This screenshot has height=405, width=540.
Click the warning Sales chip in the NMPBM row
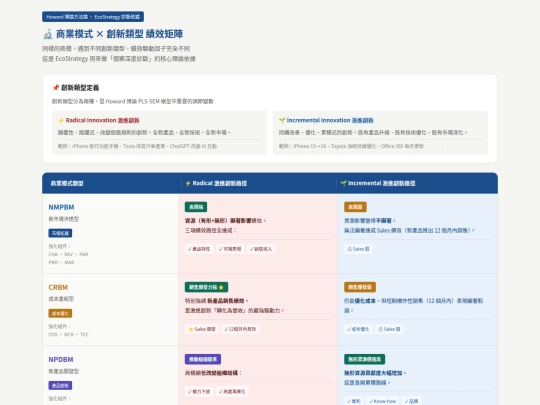tap(358, 249)
